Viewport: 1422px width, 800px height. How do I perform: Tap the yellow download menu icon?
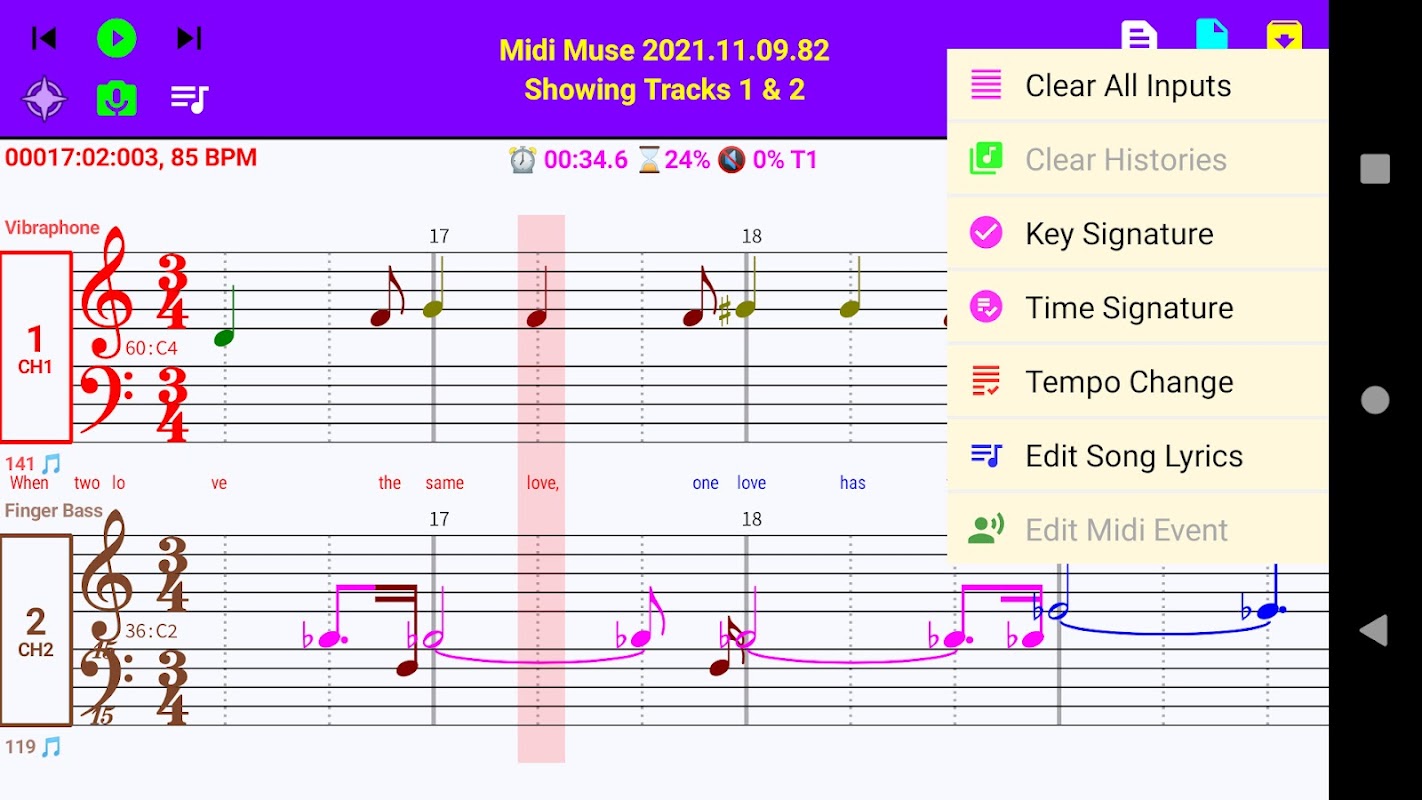[1285, 36]
